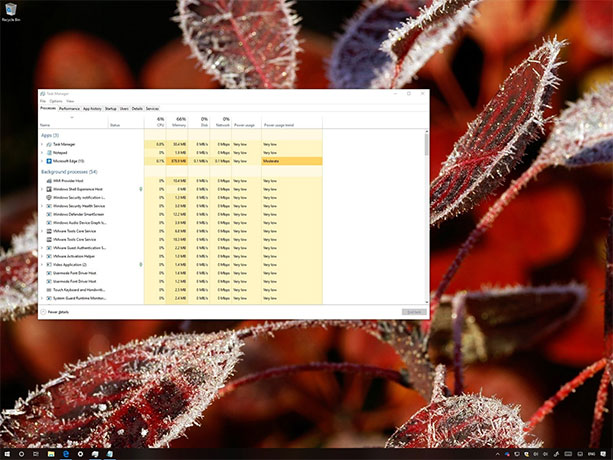Expand Windows Shell Experience Host row
This screenshot has width=613, height=460.
[42, 189]
